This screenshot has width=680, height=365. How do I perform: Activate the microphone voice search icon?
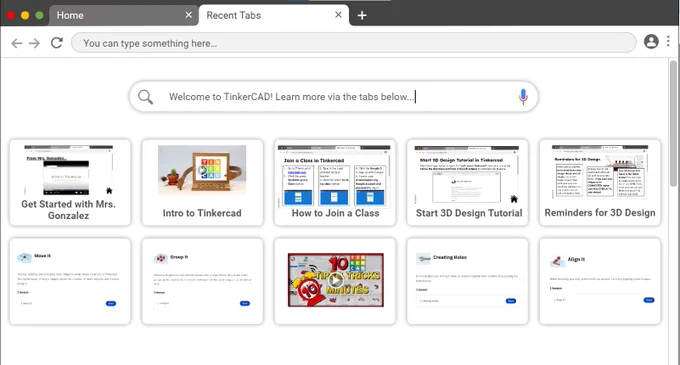pyautogui.click(x=523, y=97)
